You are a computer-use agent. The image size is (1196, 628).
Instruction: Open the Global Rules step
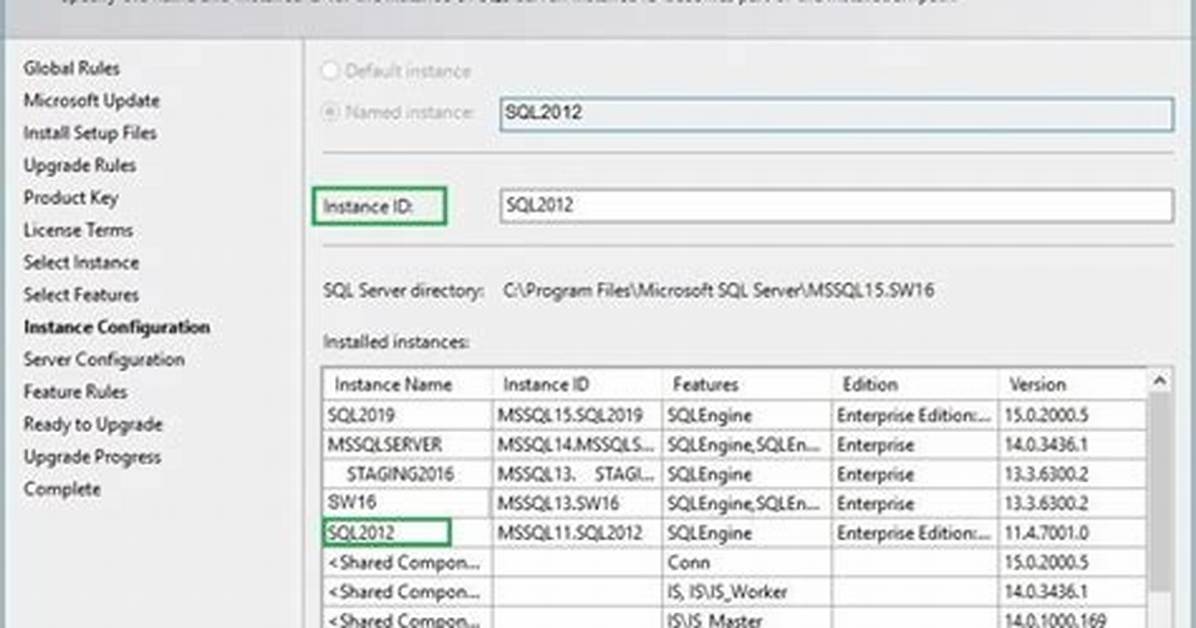(72, 68)
